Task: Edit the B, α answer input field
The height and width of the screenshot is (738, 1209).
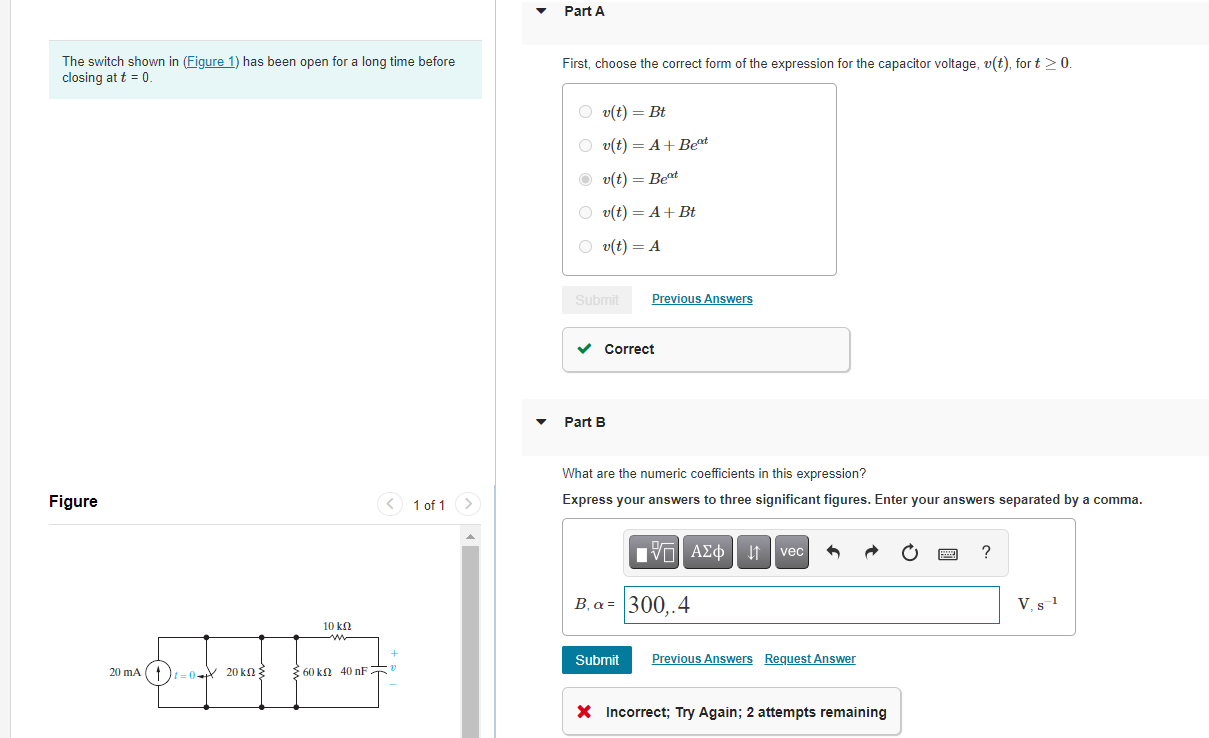Action: [812, 604]
